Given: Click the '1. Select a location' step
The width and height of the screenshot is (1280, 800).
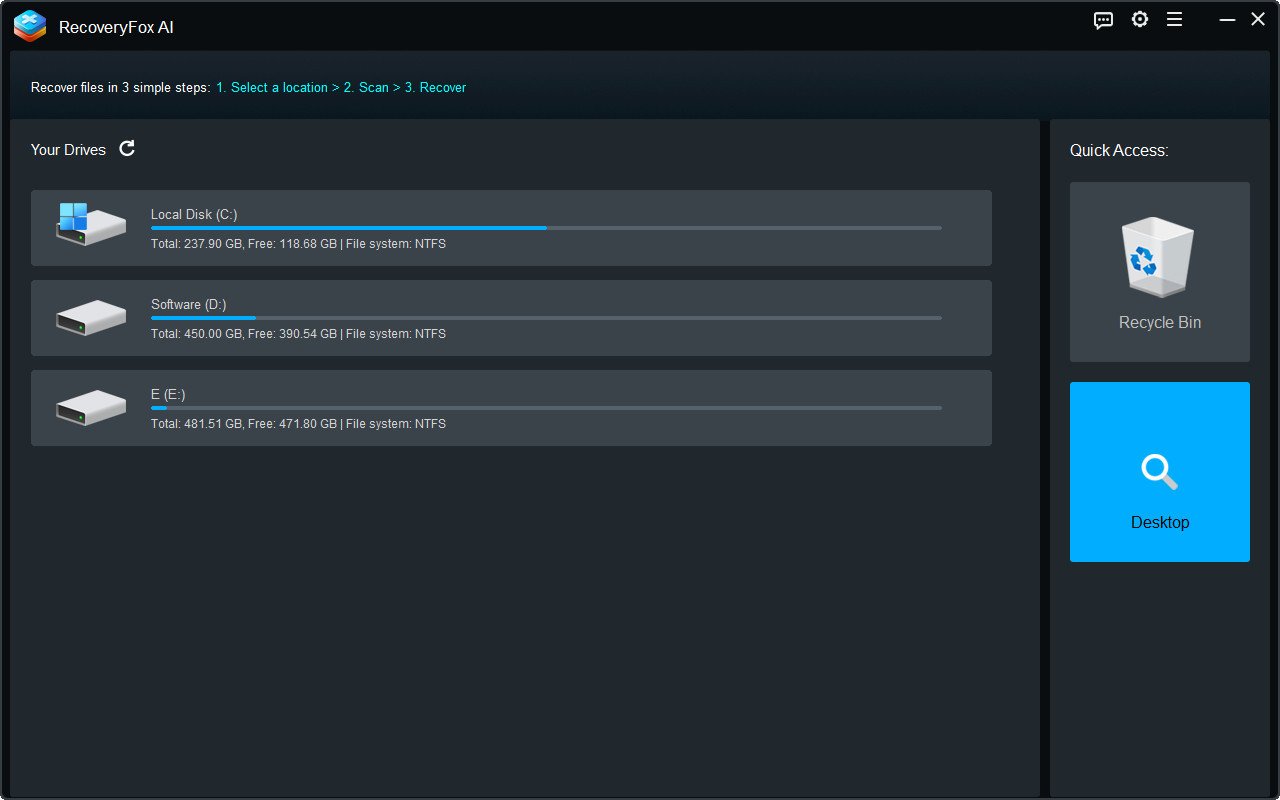Looking at the screenshot, I should pyautogui.click(x=272, y=87).
